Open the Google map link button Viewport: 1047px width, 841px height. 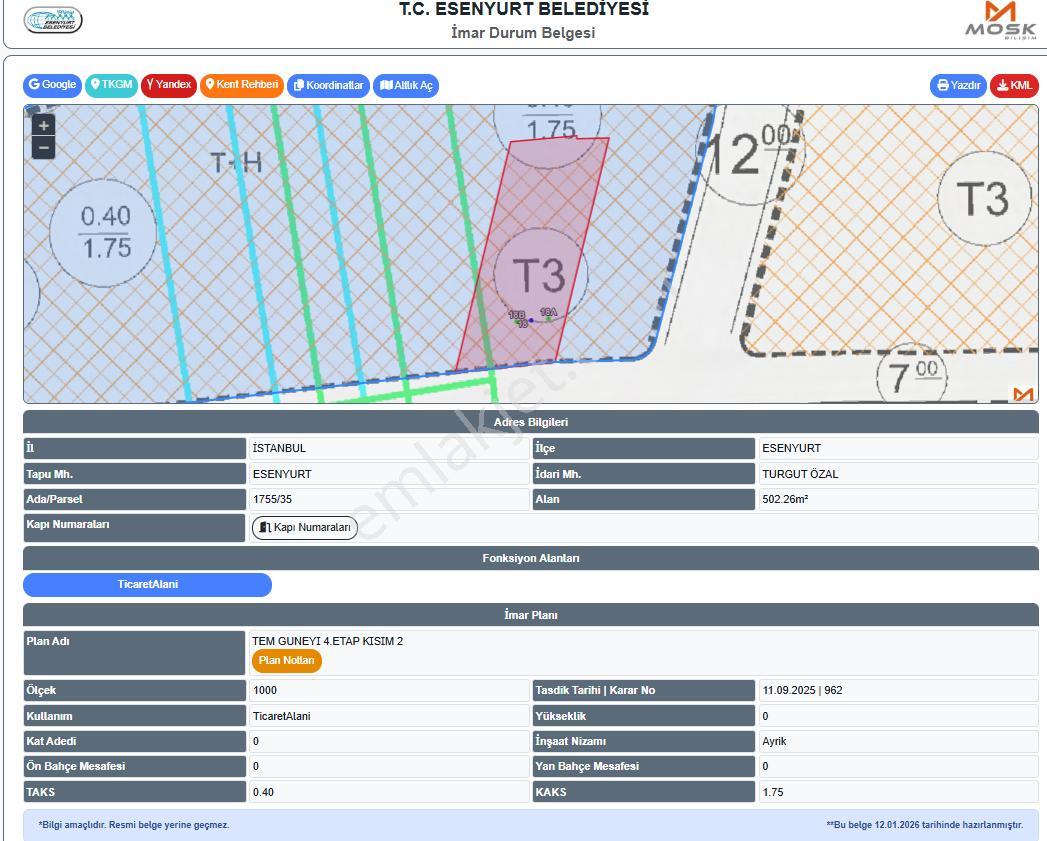52,85
